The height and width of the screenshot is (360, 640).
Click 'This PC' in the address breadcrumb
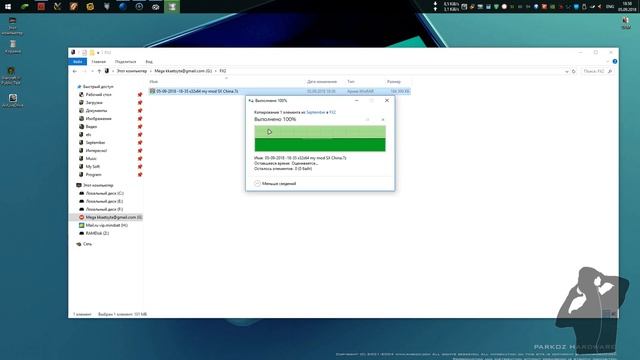(x=131, y=71)
